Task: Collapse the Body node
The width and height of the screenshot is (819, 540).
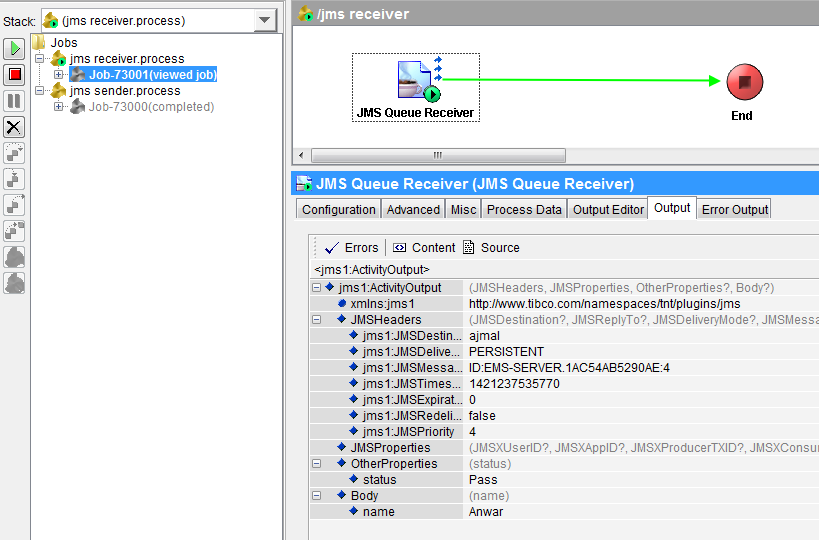Action: coord(316,495)
